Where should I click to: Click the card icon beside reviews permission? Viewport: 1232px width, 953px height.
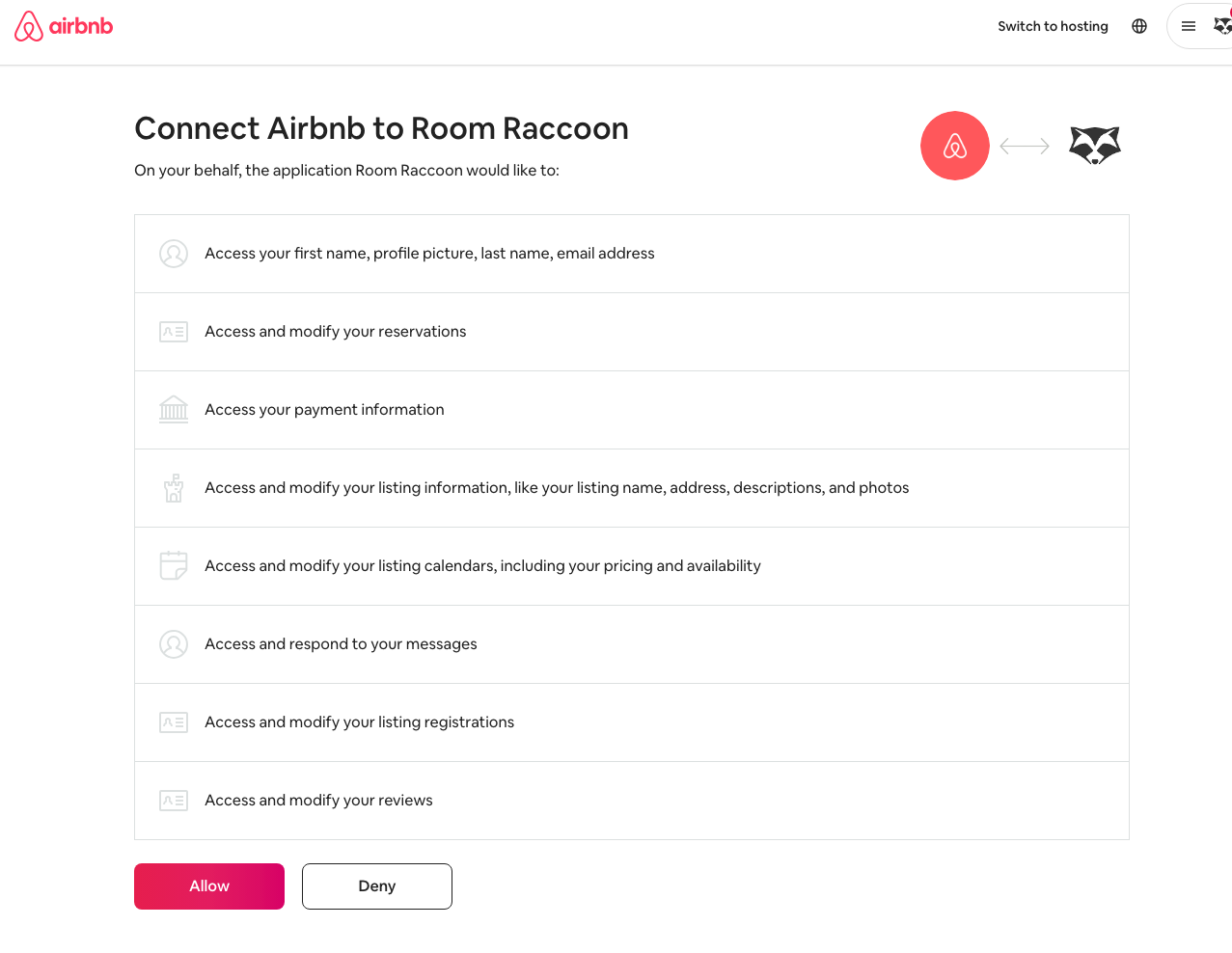[x=174, y=801]
